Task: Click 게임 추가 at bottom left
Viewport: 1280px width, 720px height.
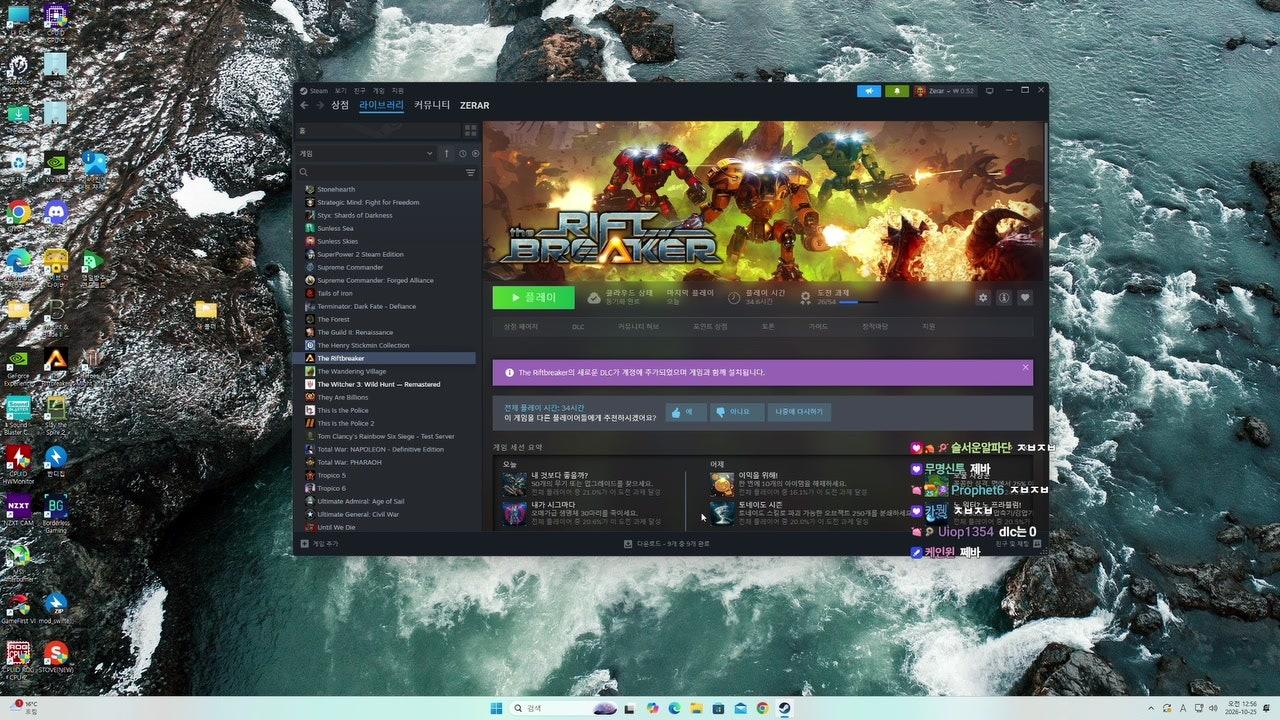Action: pyautogui.click(x=321, y=543)
